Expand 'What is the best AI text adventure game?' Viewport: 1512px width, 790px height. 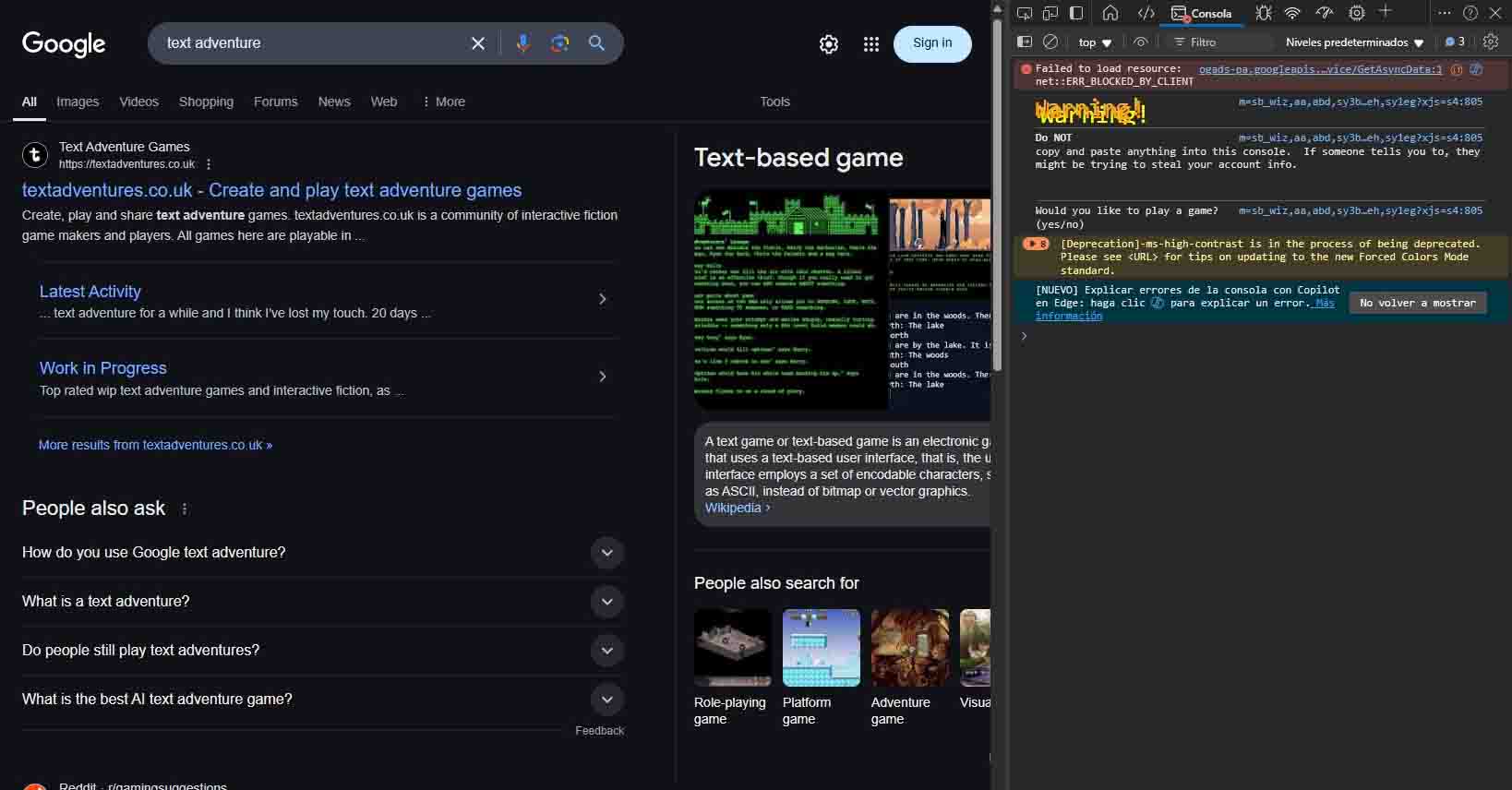click(x=606, y=700)
